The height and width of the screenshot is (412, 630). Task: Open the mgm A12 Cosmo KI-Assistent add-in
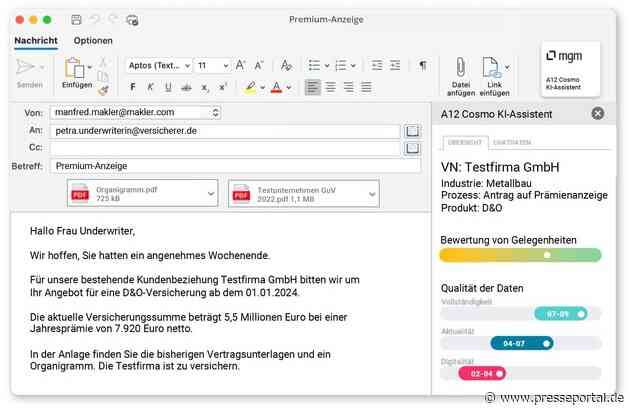click(570, 70)
